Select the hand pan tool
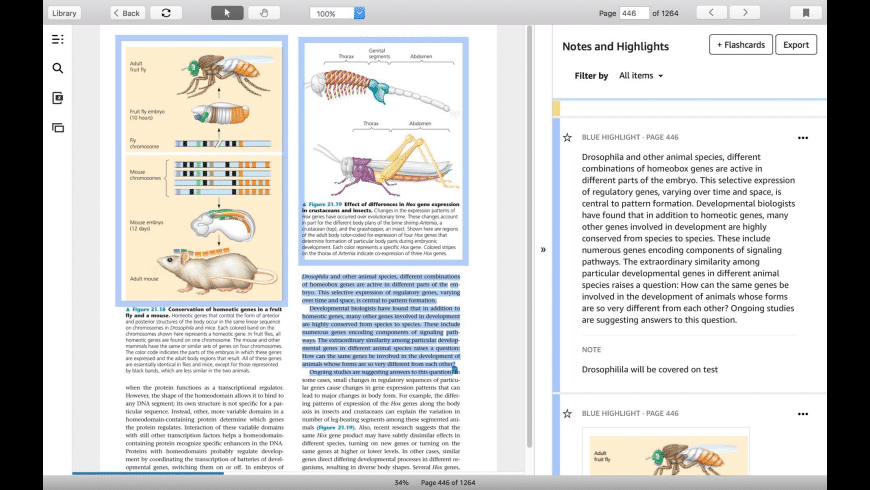The image size is (870, 490). (264, 13)
